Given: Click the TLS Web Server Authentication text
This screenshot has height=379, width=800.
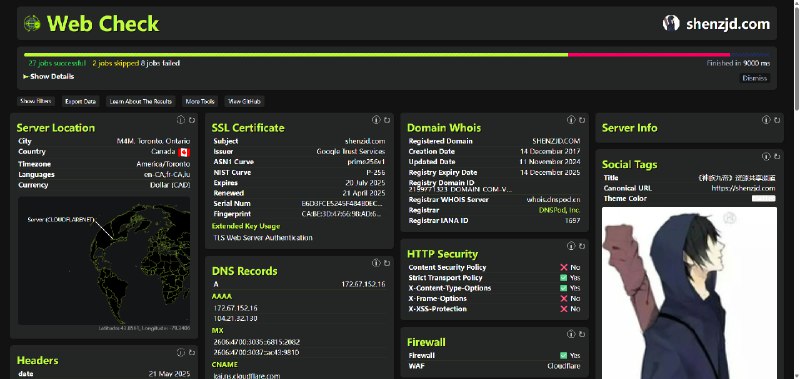Looking at the screenshot, I should point(263,238).
